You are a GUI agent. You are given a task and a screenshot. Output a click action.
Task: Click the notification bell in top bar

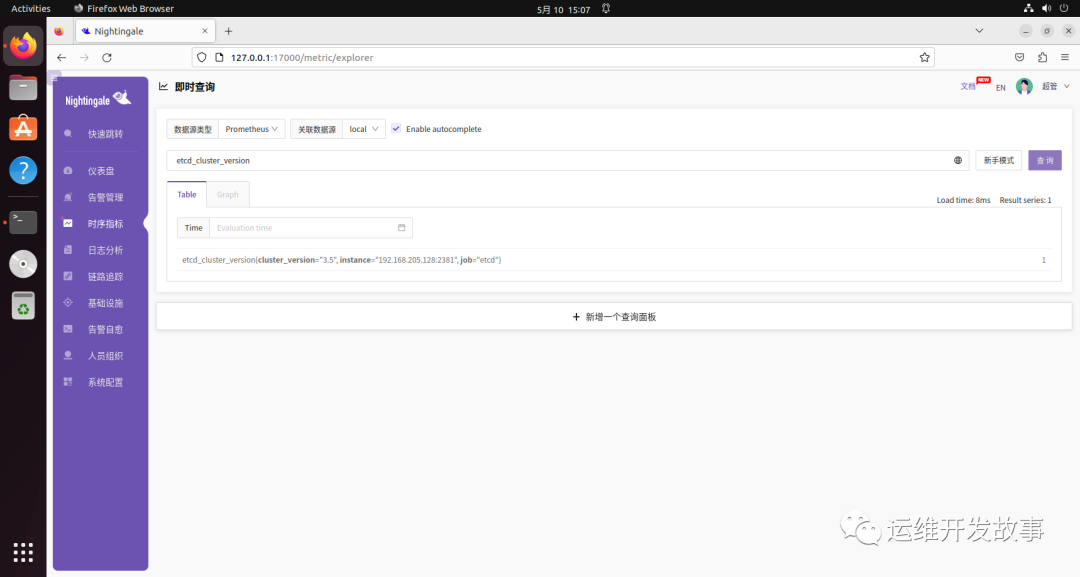pyautogui.click(x=606, y=8)
